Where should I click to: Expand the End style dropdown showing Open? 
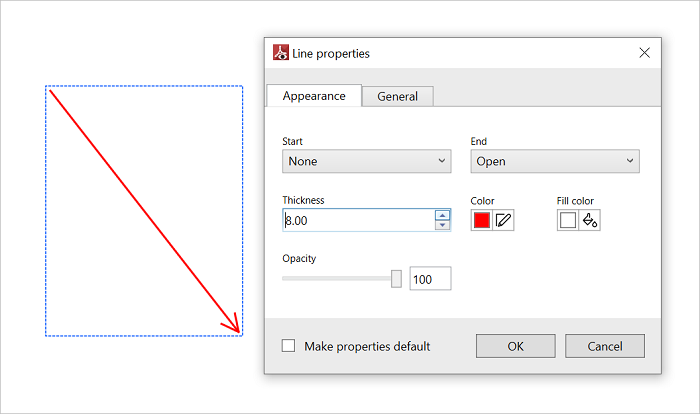[554, 161]
